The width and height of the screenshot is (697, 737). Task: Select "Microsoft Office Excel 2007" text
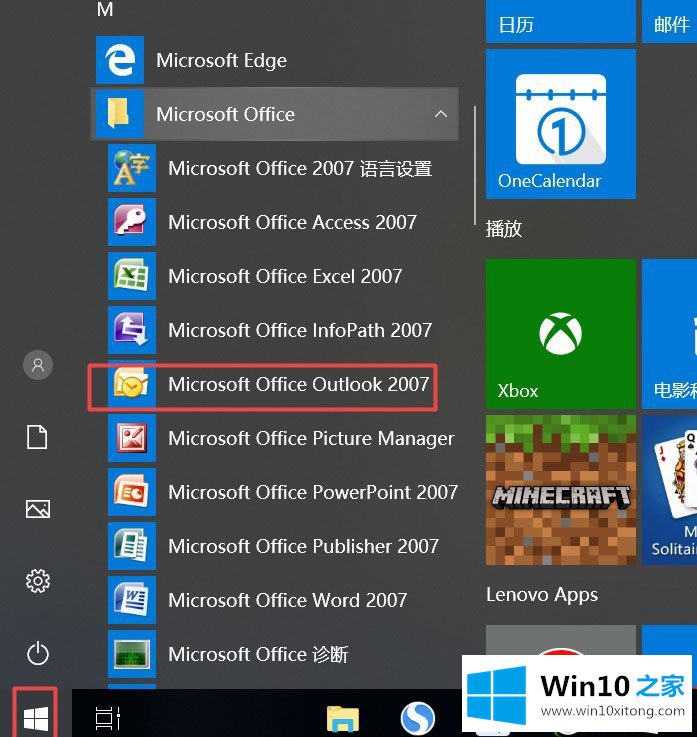[285, 276]
